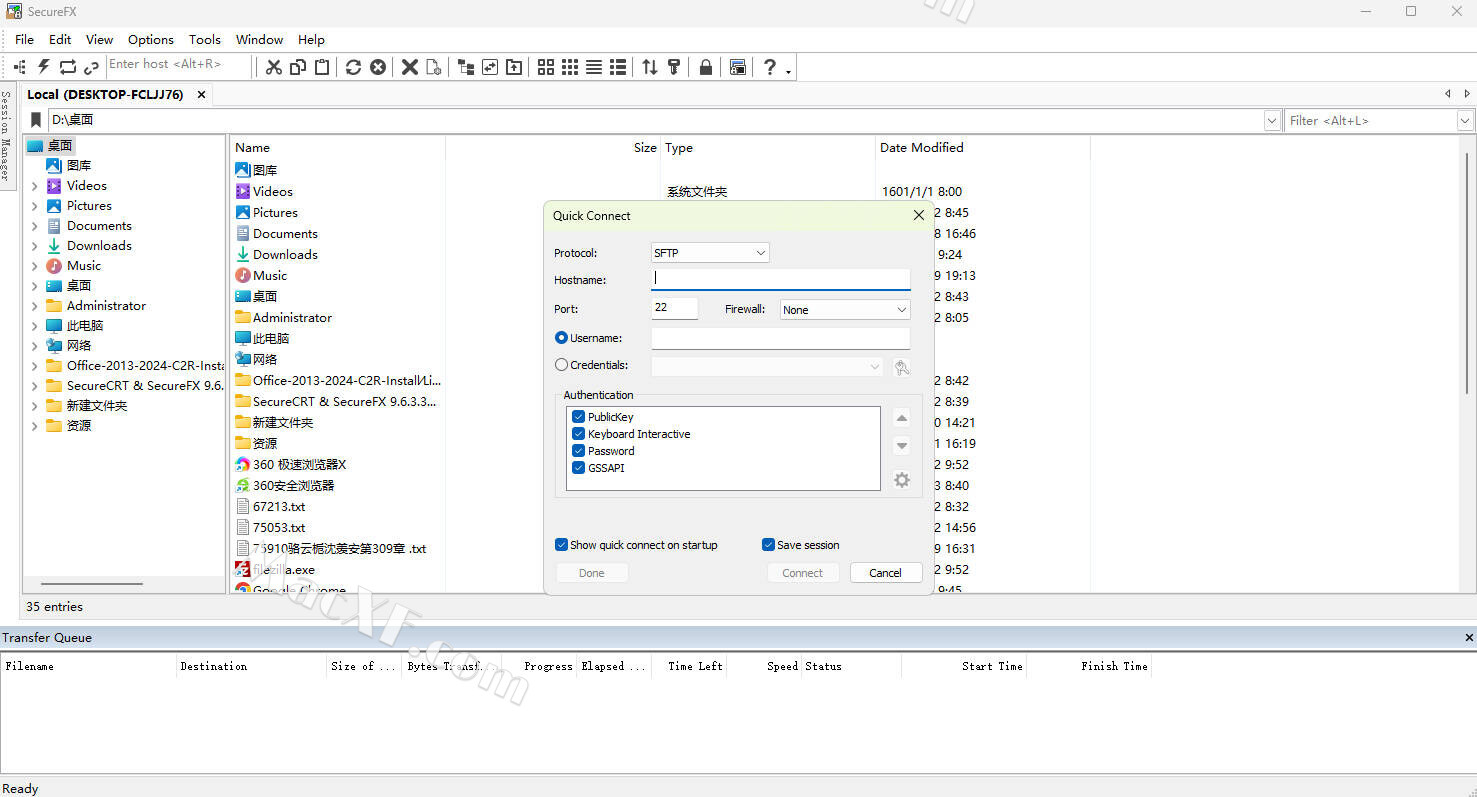Switch to details view icon
The width and height of the screenshot is (1477, 797).
(618, 67)
